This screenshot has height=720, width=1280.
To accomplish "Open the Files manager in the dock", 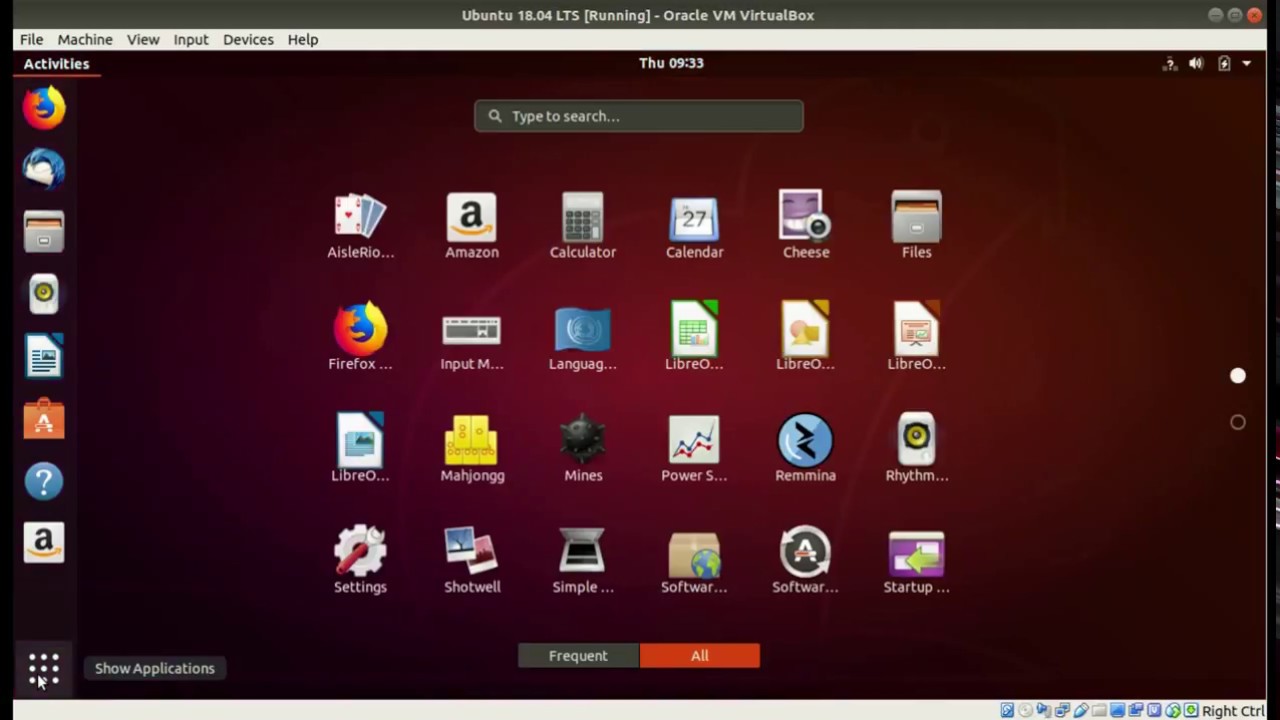I will [x=44, y=231].
